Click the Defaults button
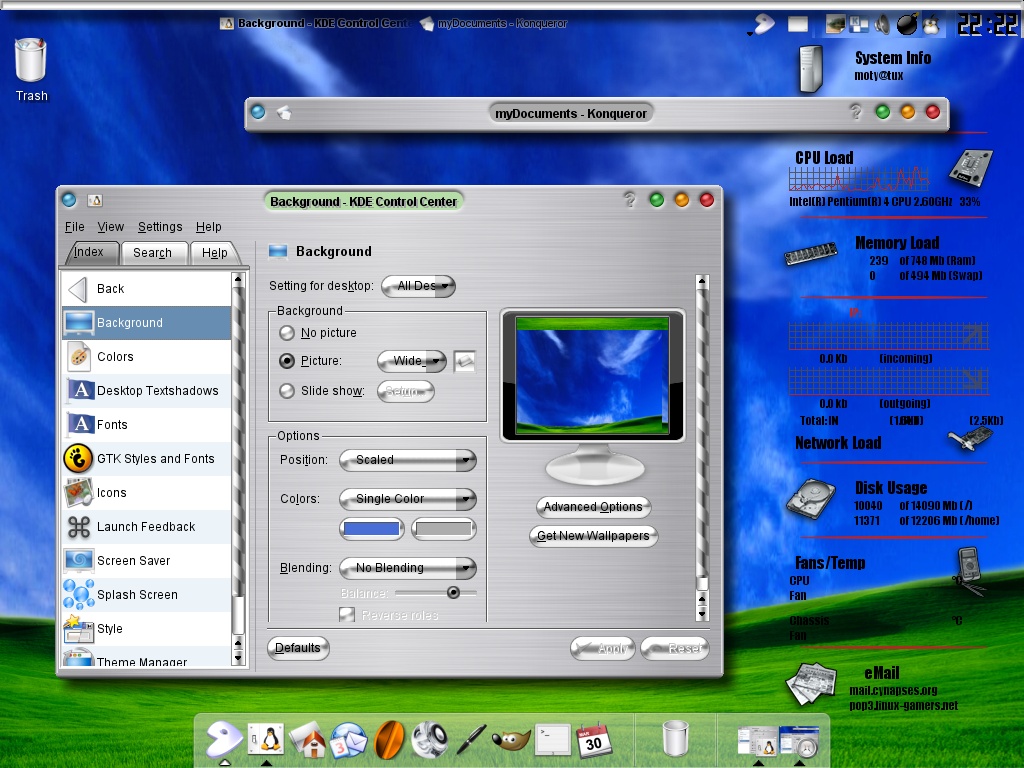The image size is (1024, 768). click(298, 648)
